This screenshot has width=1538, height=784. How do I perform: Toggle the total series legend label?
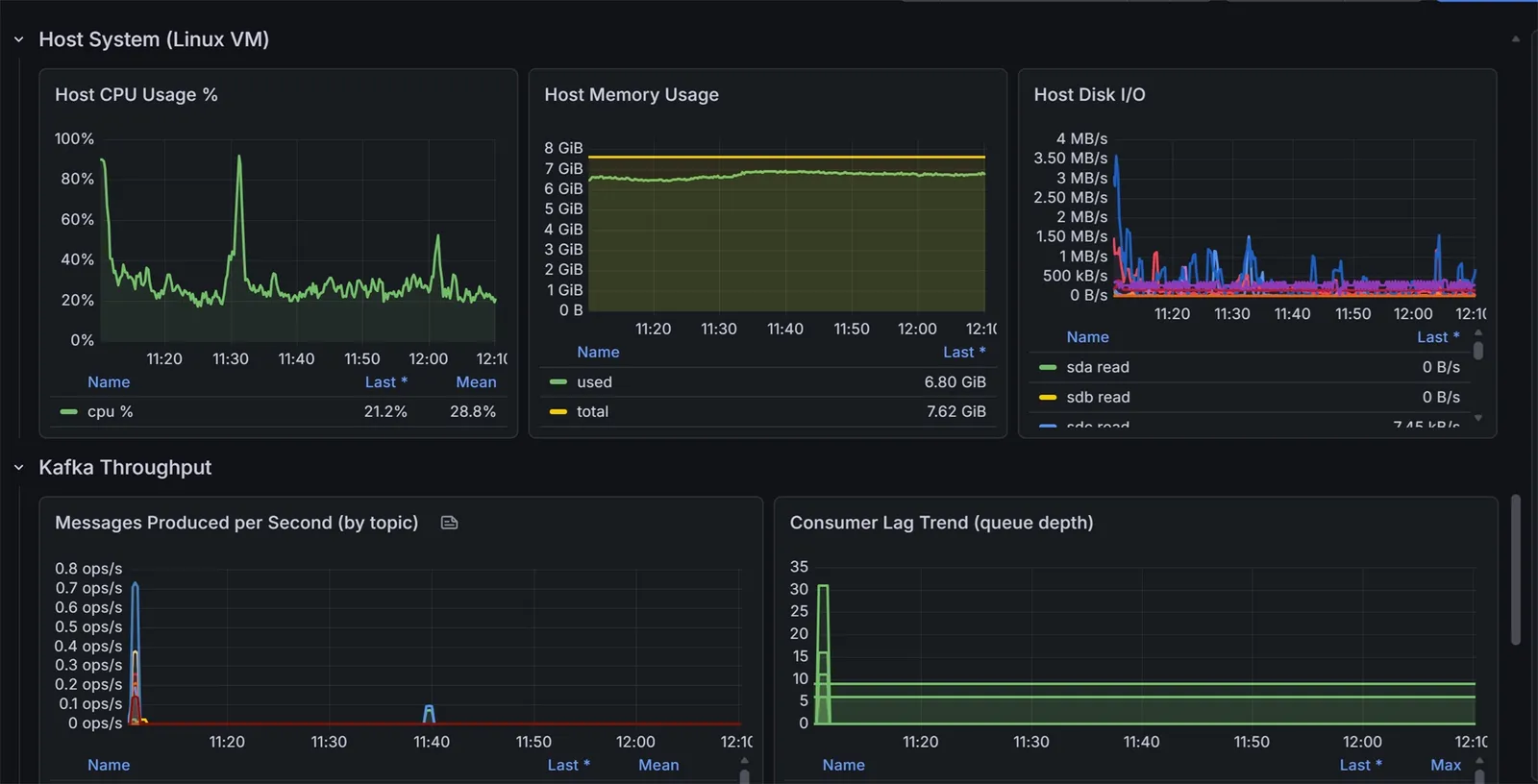click(592, 412)
